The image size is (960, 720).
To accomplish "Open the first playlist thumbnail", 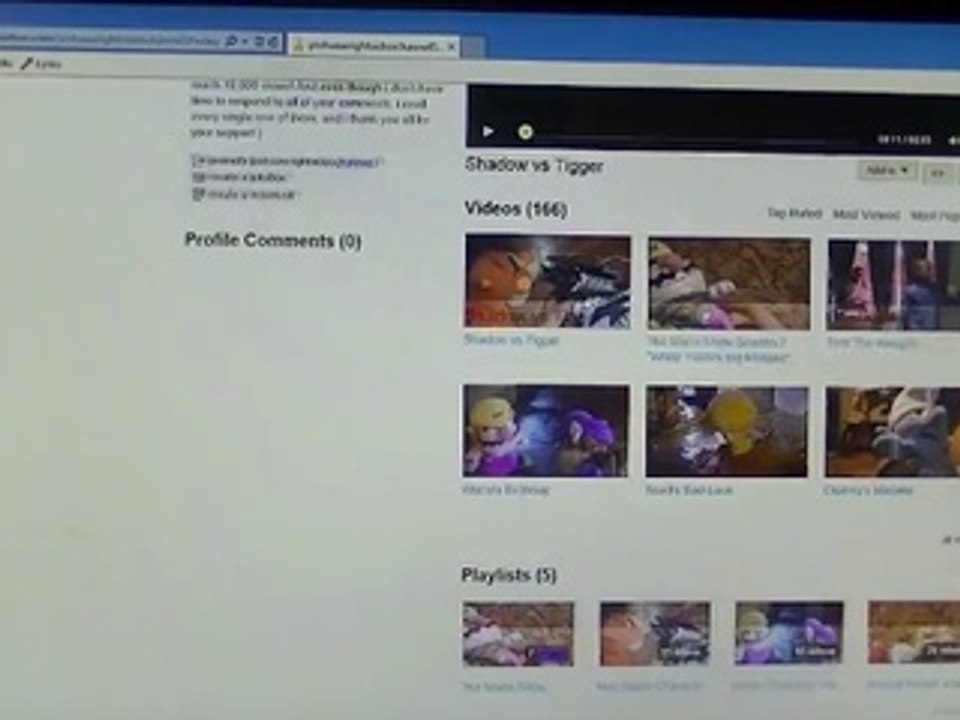I will [x=518, y=634].
